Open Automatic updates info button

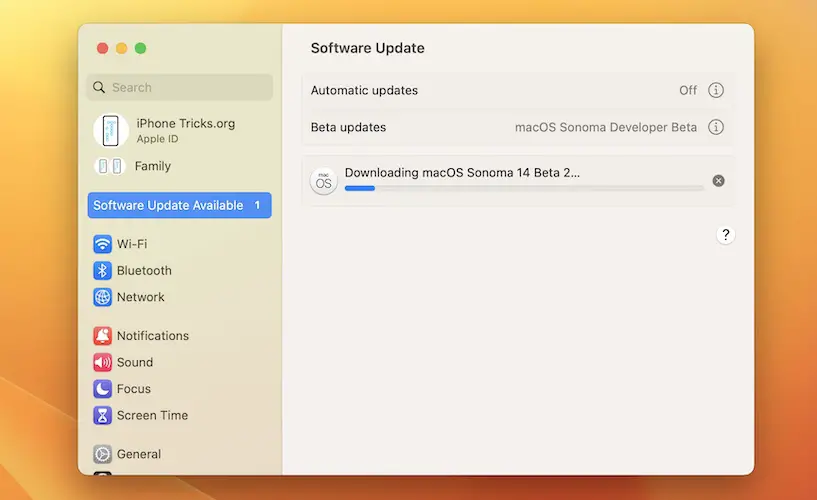pos(716,90)
